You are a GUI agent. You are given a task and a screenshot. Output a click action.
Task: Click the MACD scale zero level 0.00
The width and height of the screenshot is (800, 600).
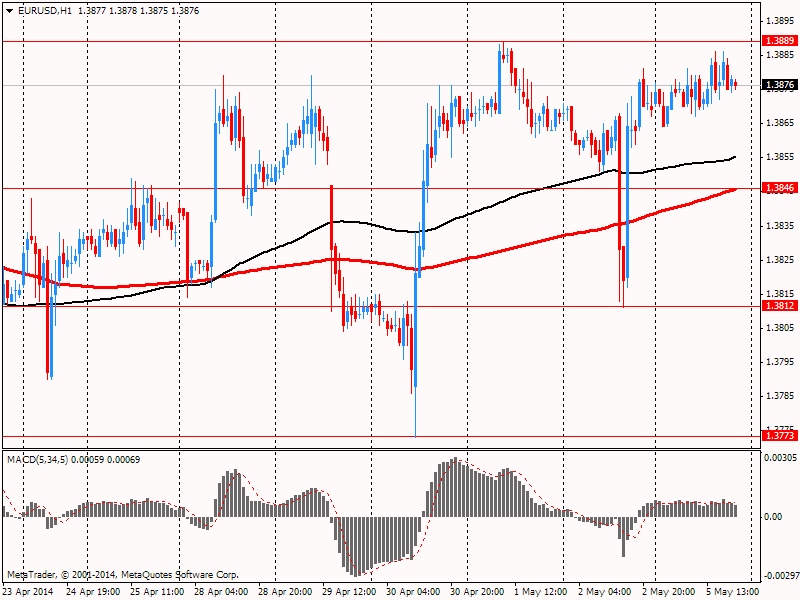pos(773,517)
